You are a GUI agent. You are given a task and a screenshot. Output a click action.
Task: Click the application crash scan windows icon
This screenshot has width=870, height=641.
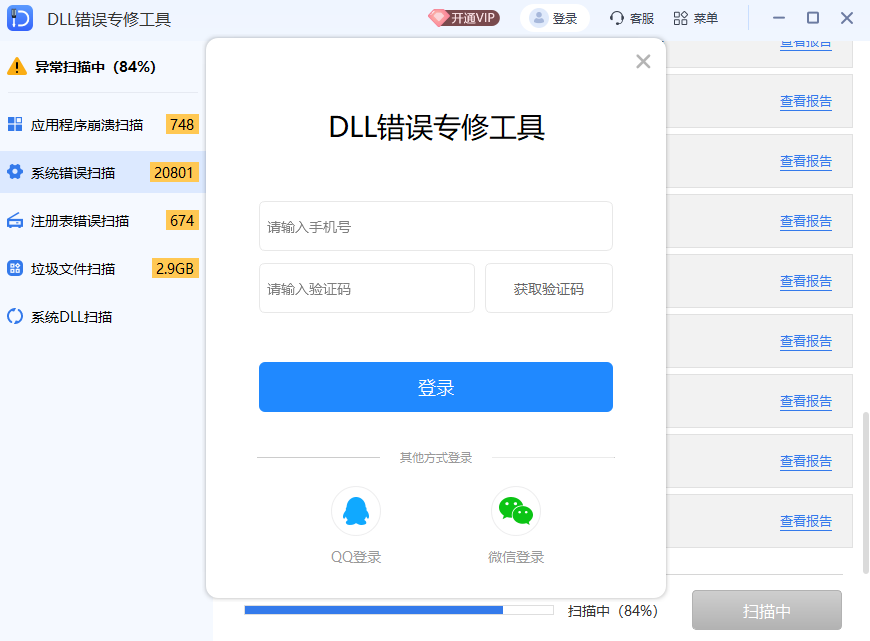(x=15, y=124)
